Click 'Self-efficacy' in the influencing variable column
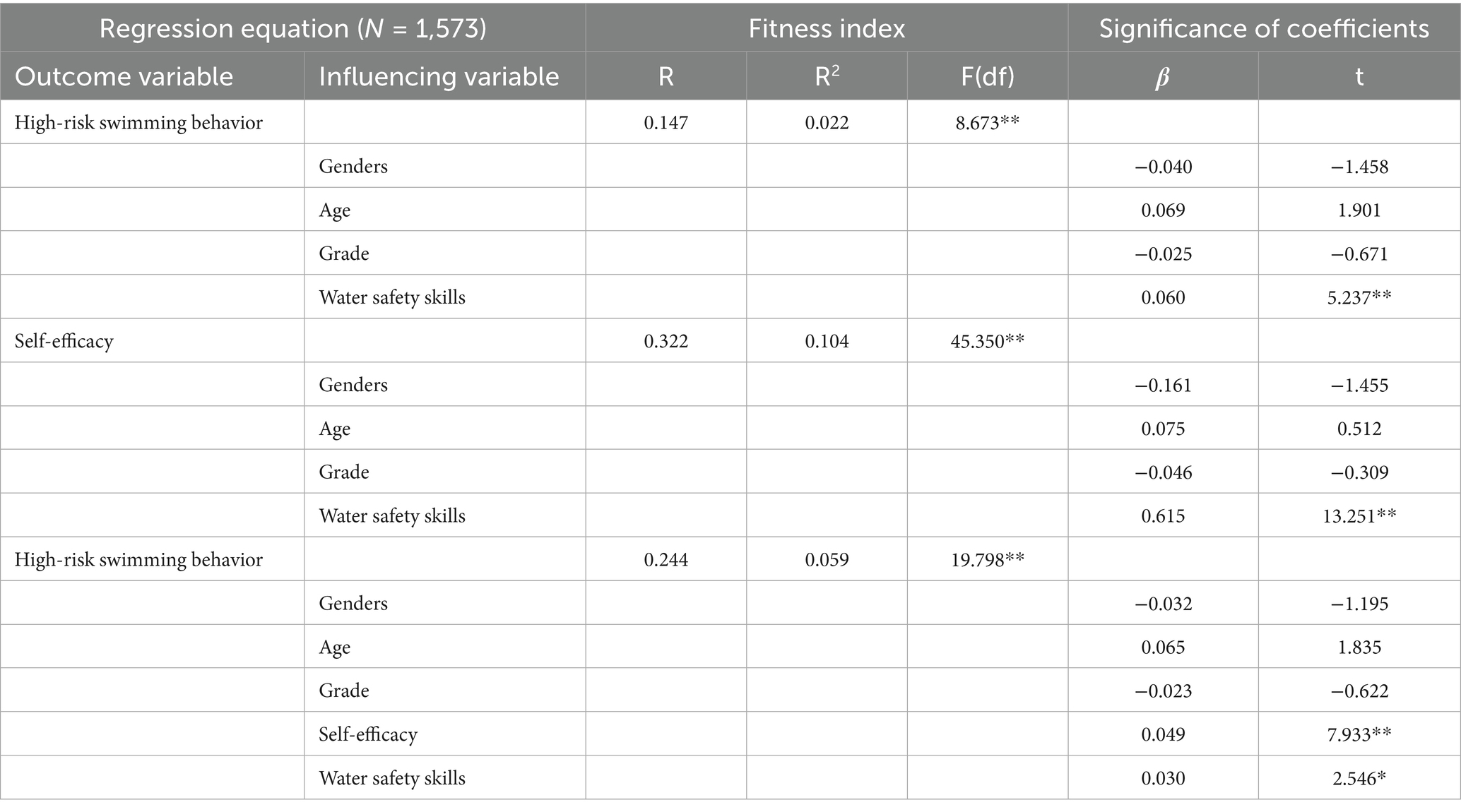The height and width of the screenshot is (812, 1461). pyautogui.click(x=368, y=734)
